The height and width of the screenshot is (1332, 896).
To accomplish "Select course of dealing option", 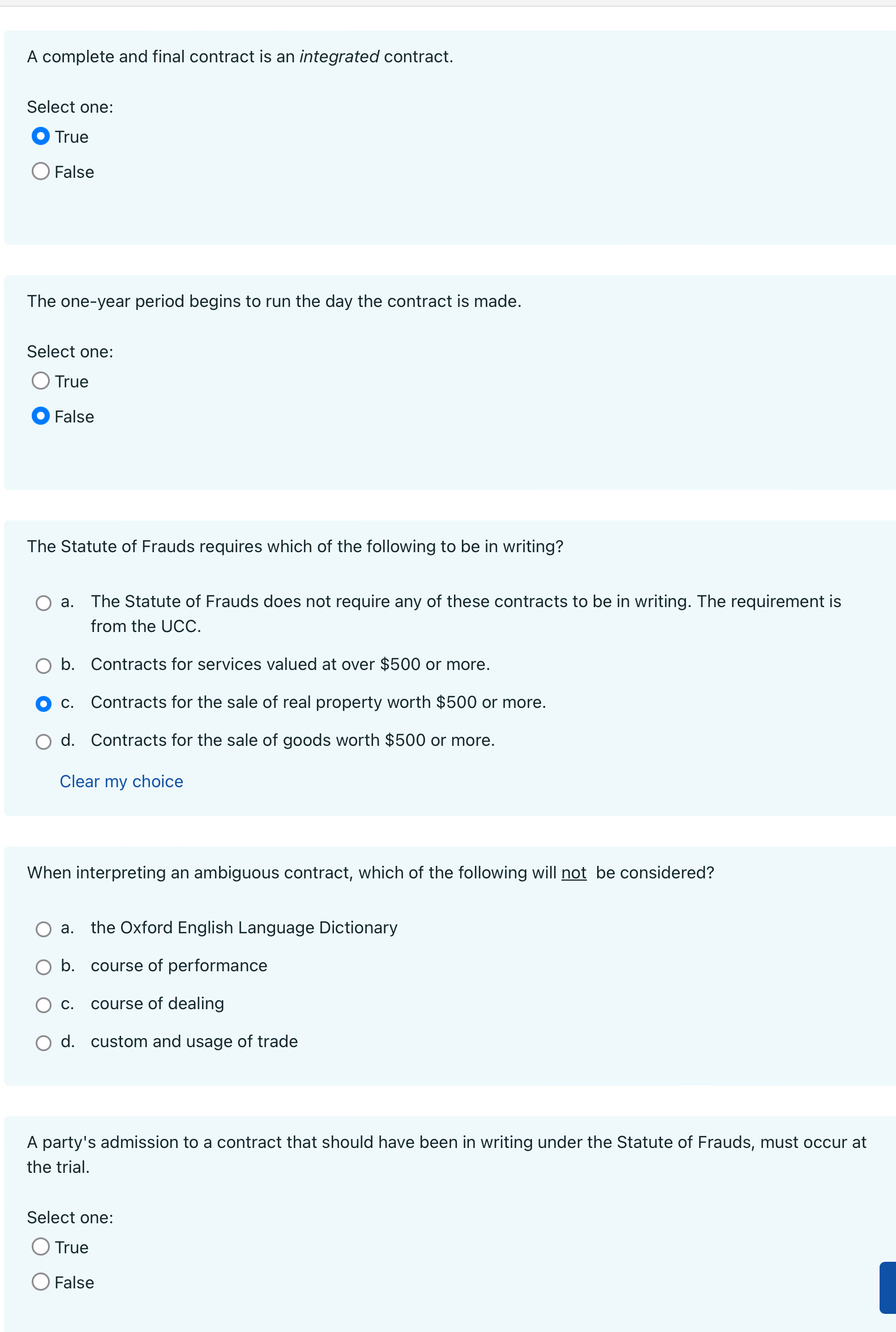I will tap(44, 1005).
